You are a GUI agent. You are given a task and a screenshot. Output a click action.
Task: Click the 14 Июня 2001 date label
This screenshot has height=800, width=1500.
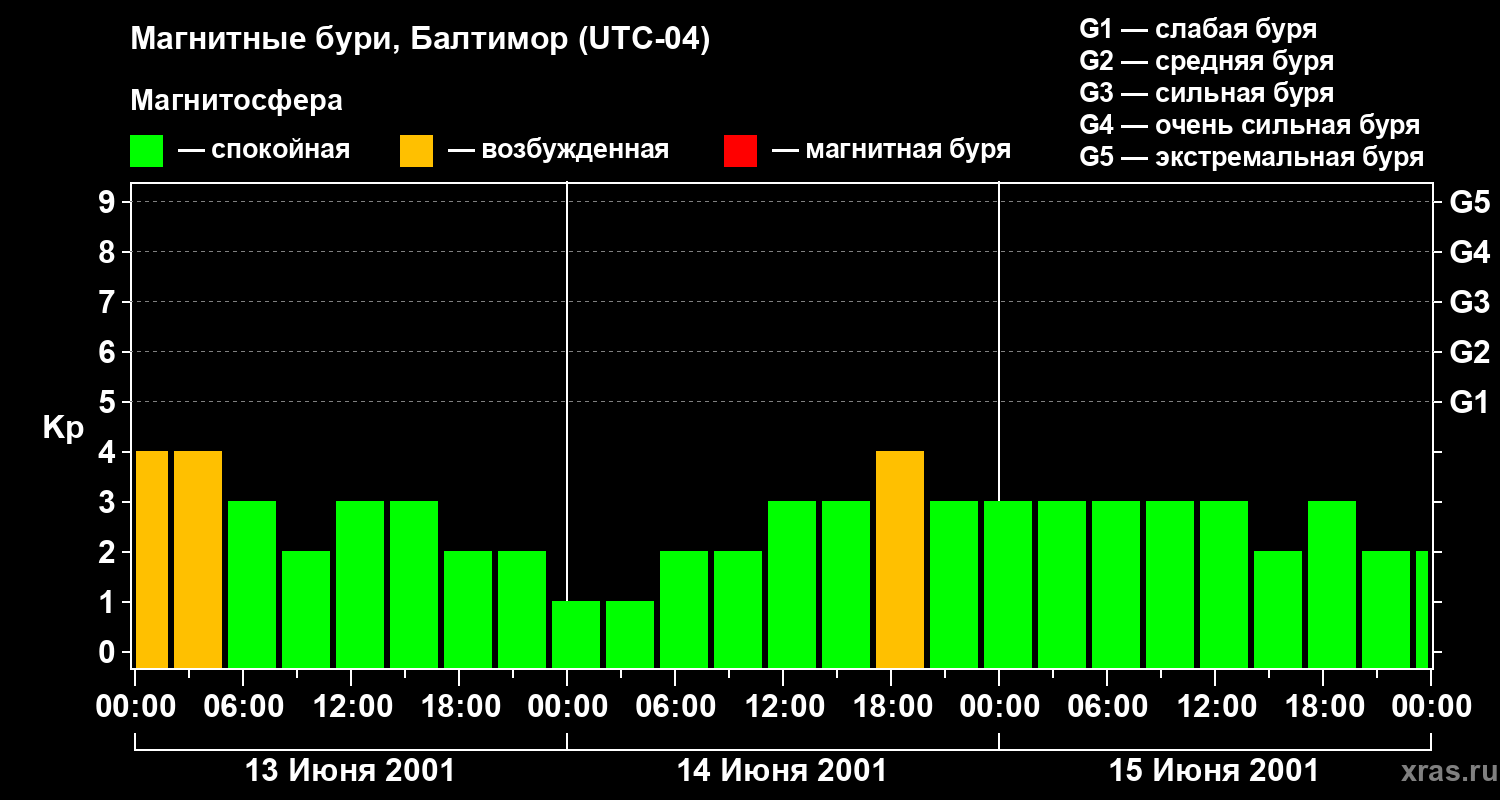coord(782,771)
